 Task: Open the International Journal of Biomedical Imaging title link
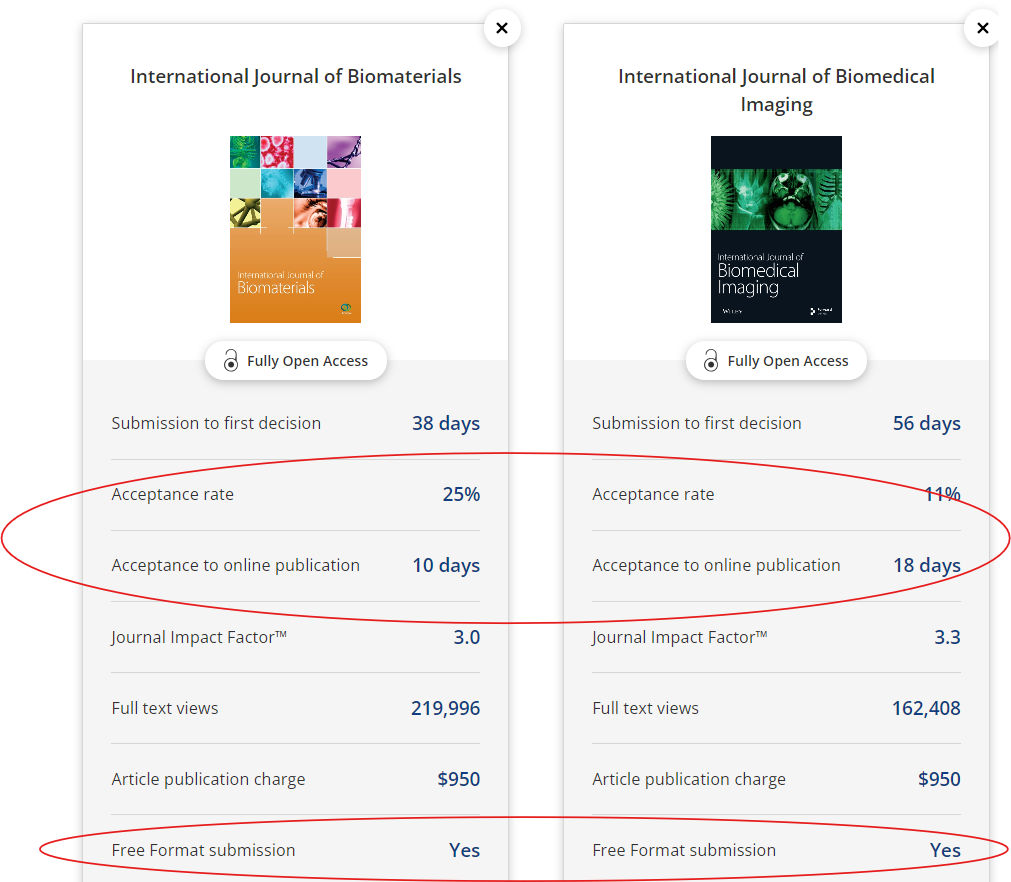776,90
